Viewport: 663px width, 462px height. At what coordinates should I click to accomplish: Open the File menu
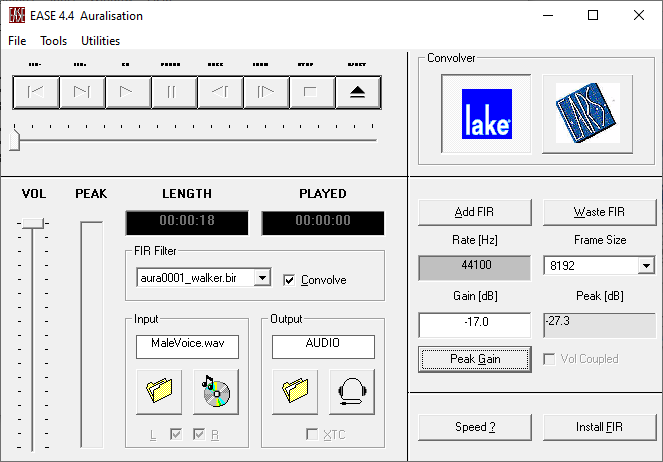pyautogui.click(x=17, y=41)
